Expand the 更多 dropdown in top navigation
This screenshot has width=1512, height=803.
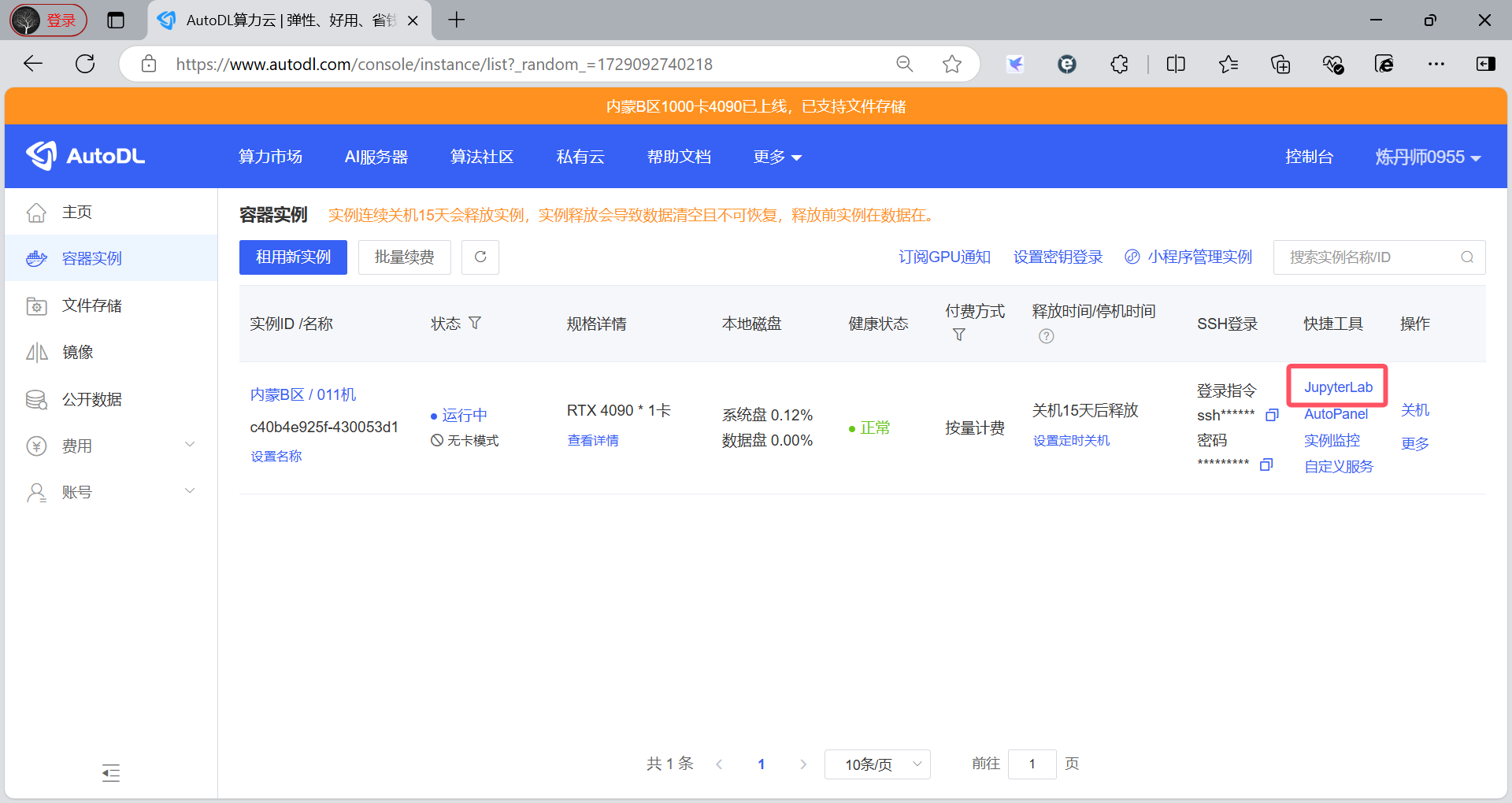pyautogui.click(x=777, y=157)
